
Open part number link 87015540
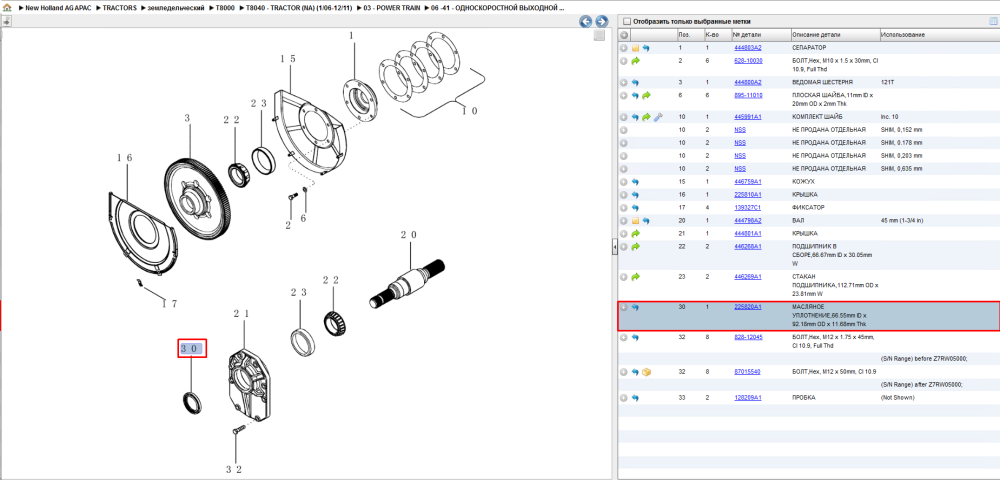pos(747,372)
